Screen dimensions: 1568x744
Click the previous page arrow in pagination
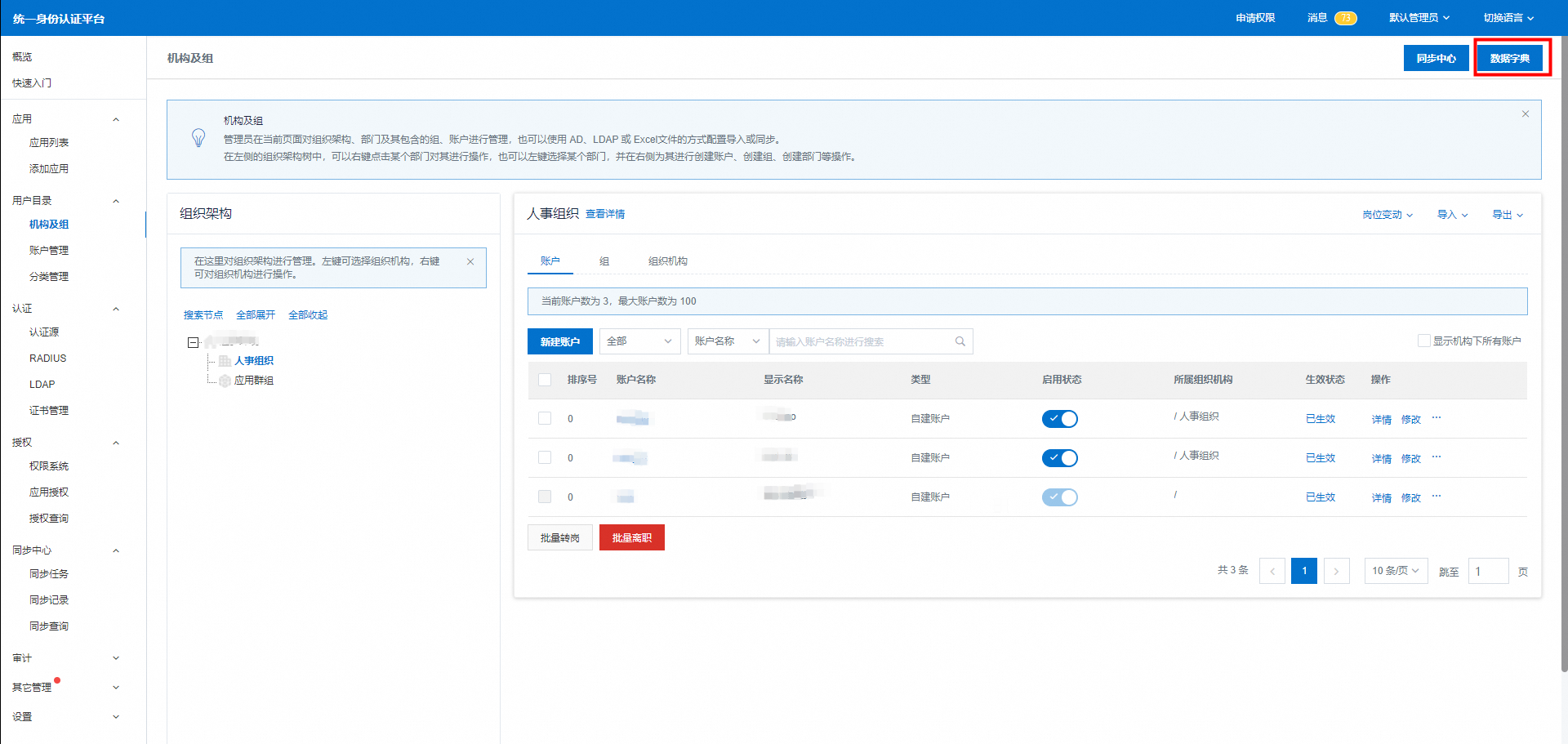[x=1272, y=571]
